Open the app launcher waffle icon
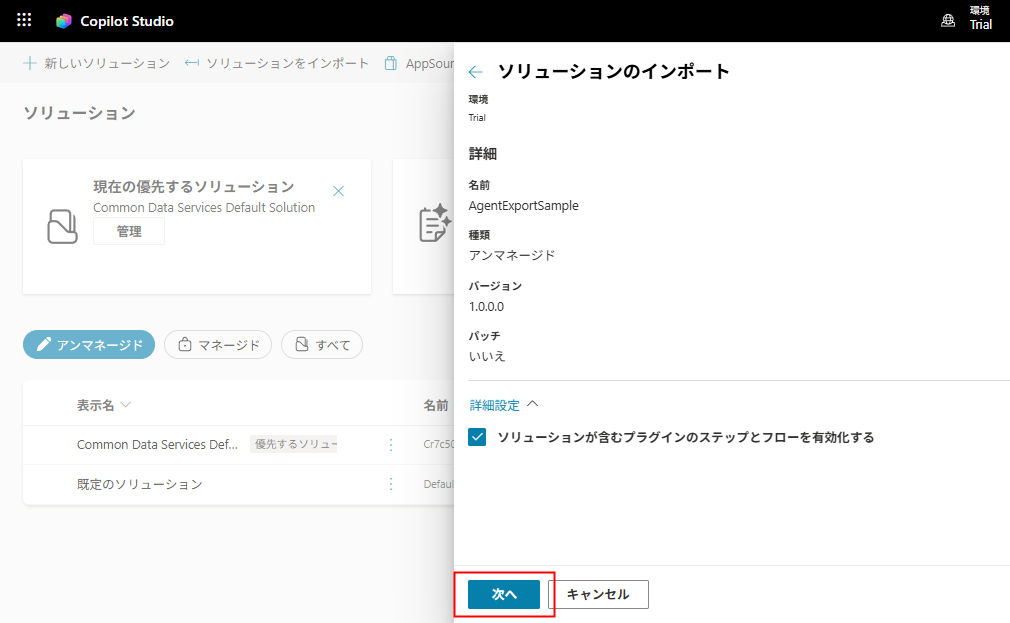 [x=24, y=20]
